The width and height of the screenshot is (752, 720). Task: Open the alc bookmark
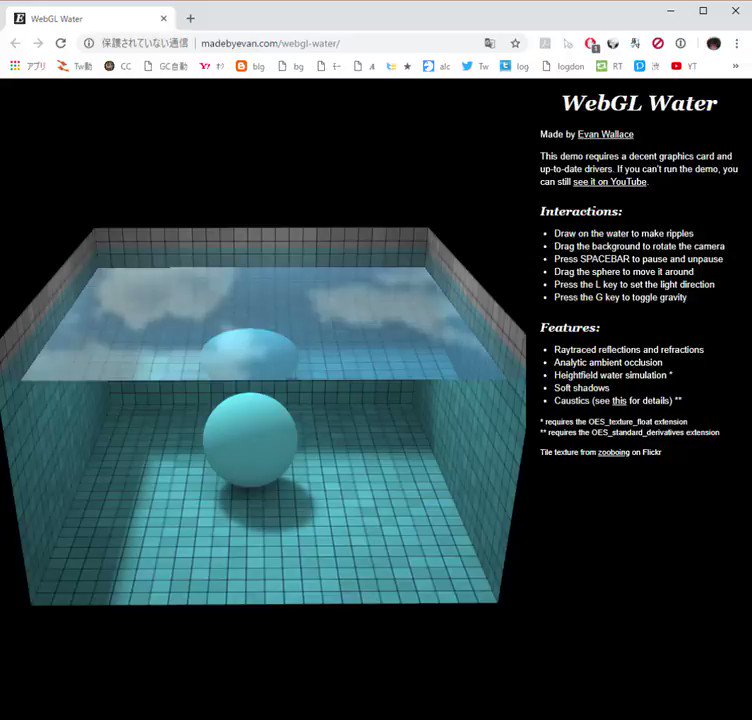(x=437, y=66)
